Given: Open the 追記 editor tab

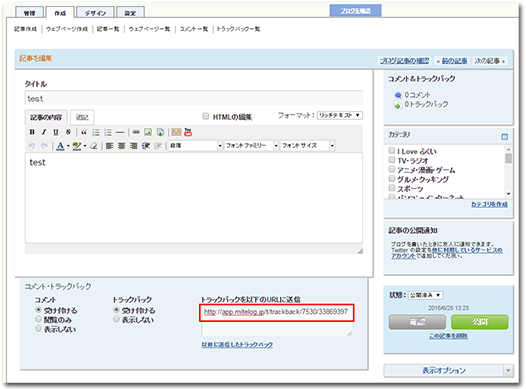Looking at the screenshot, I should tap(82, 117).
